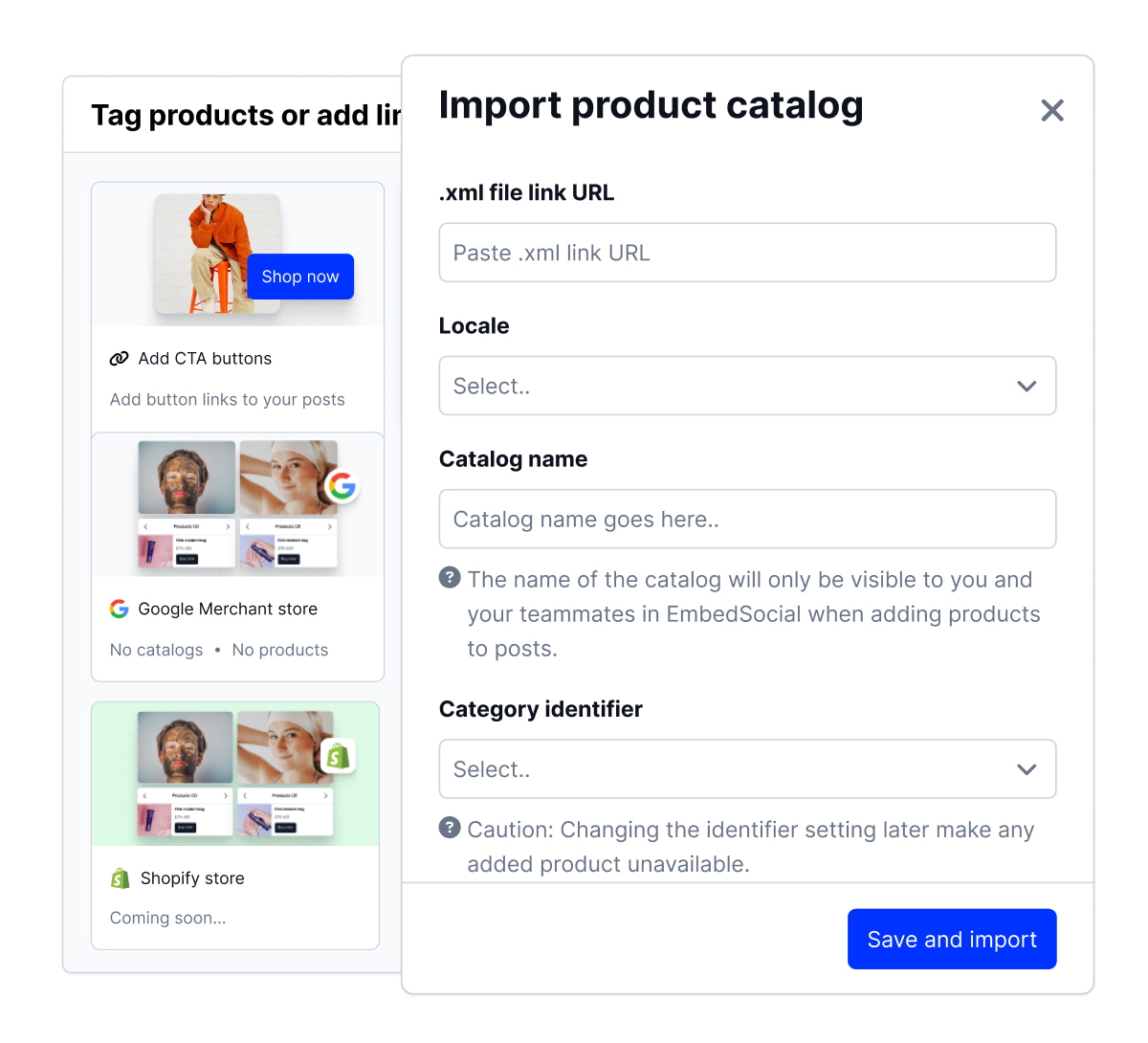The width and height of the screenshot is (1148, 1043).
Task: Expand the Category identifier dropdown
Action: [x=747, y=768]
